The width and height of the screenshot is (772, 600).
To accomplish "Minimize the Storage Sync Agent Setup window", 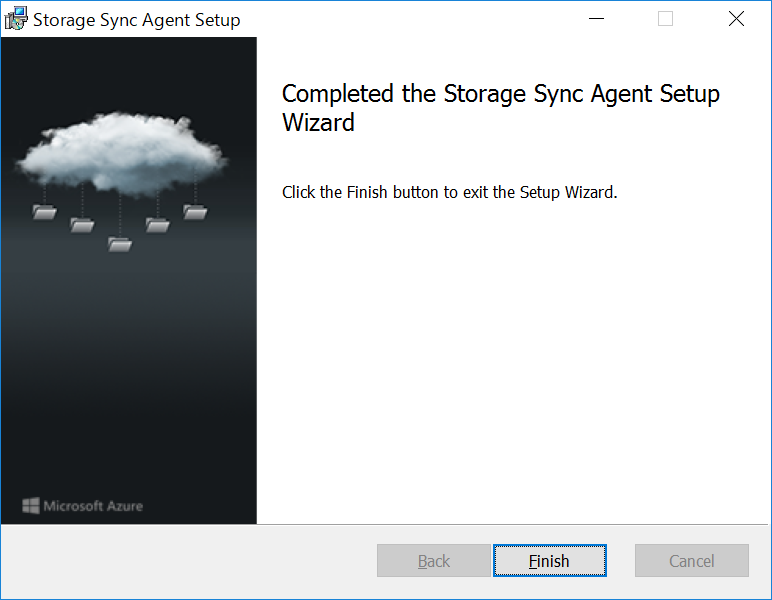I will [597, 19].
